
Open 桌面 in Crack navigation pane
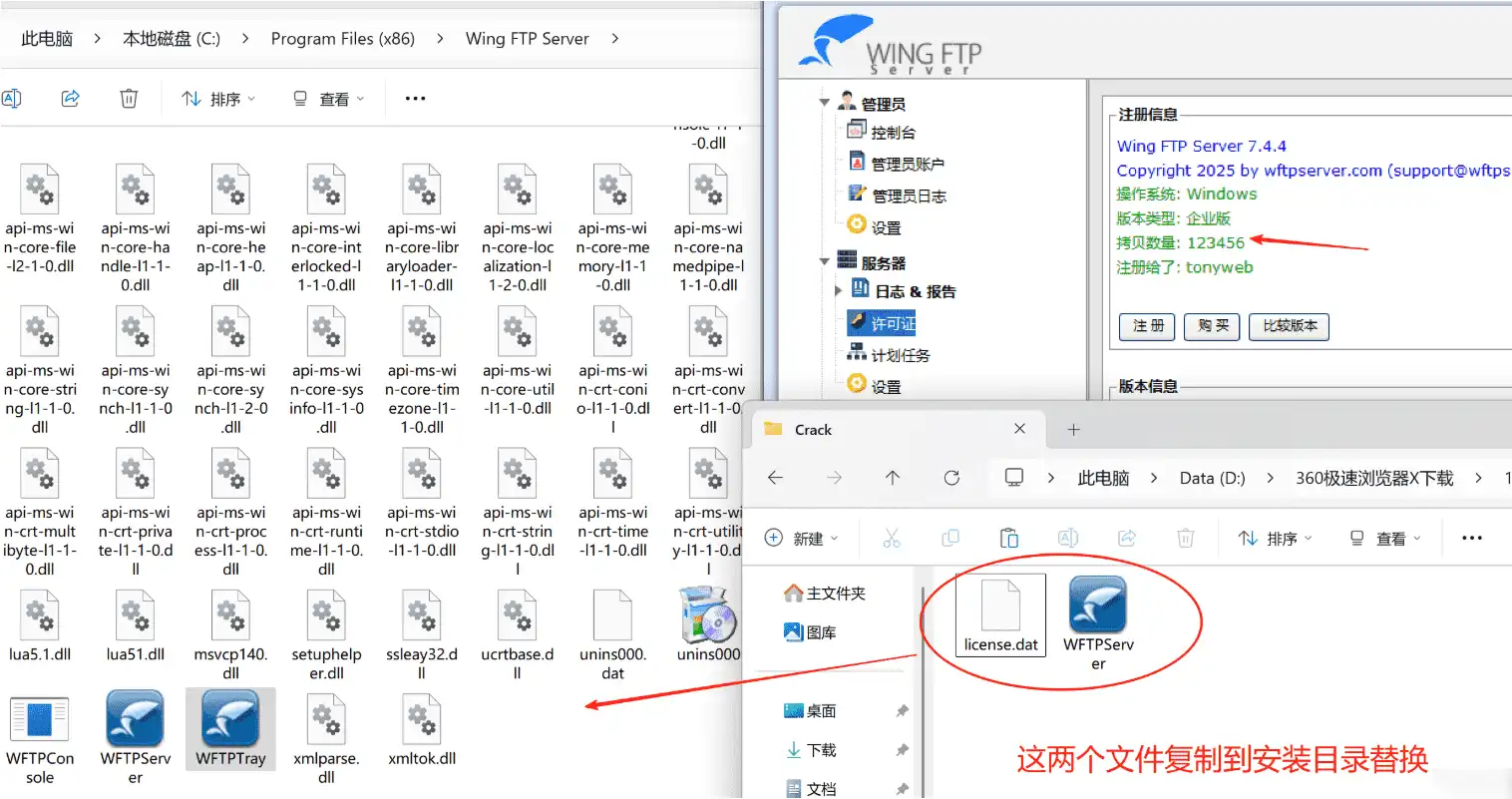(x=811, y=710)
